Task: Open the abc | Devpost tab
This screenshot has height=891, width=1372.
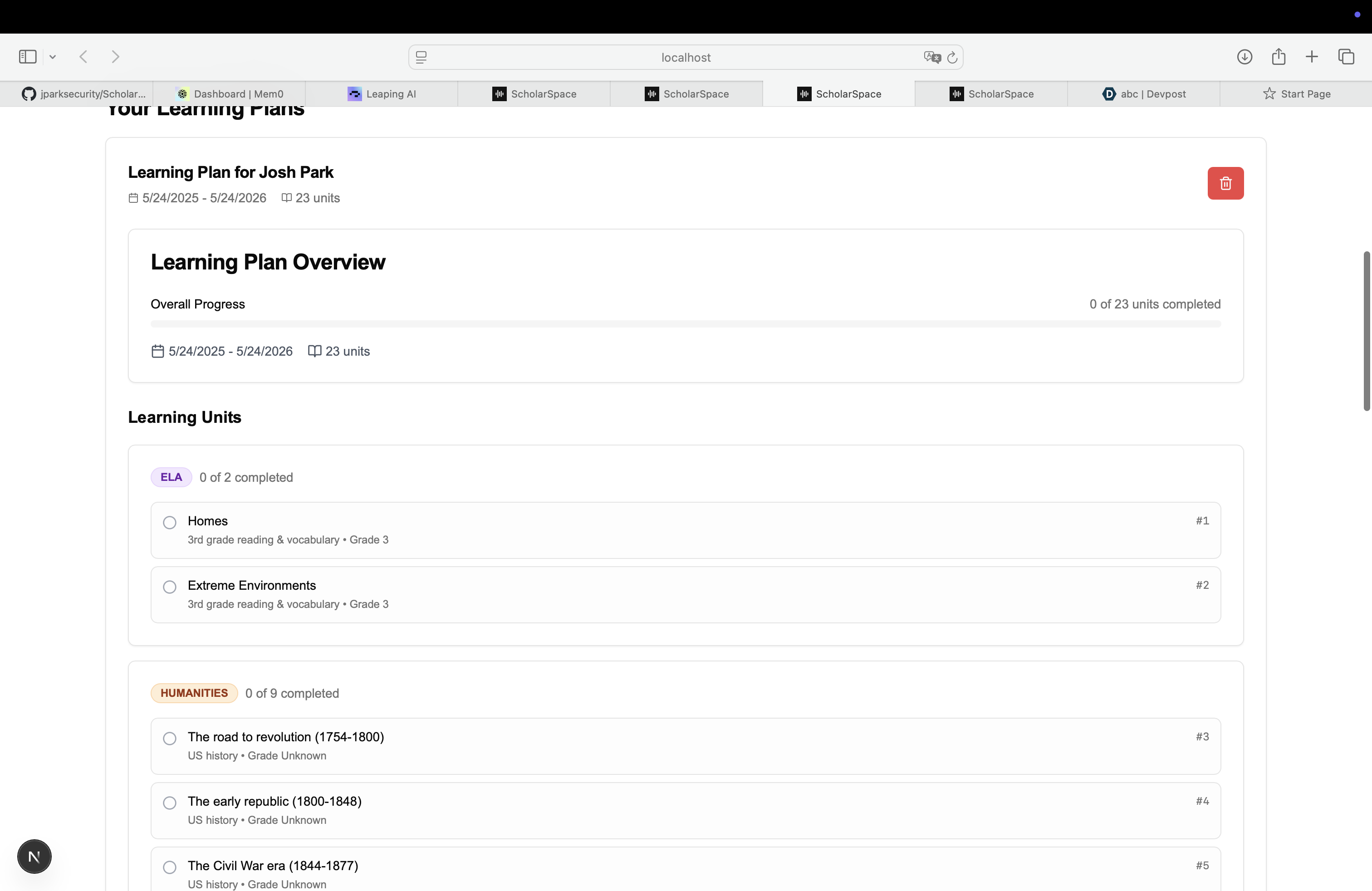Action: click(x=1144, y=94)
